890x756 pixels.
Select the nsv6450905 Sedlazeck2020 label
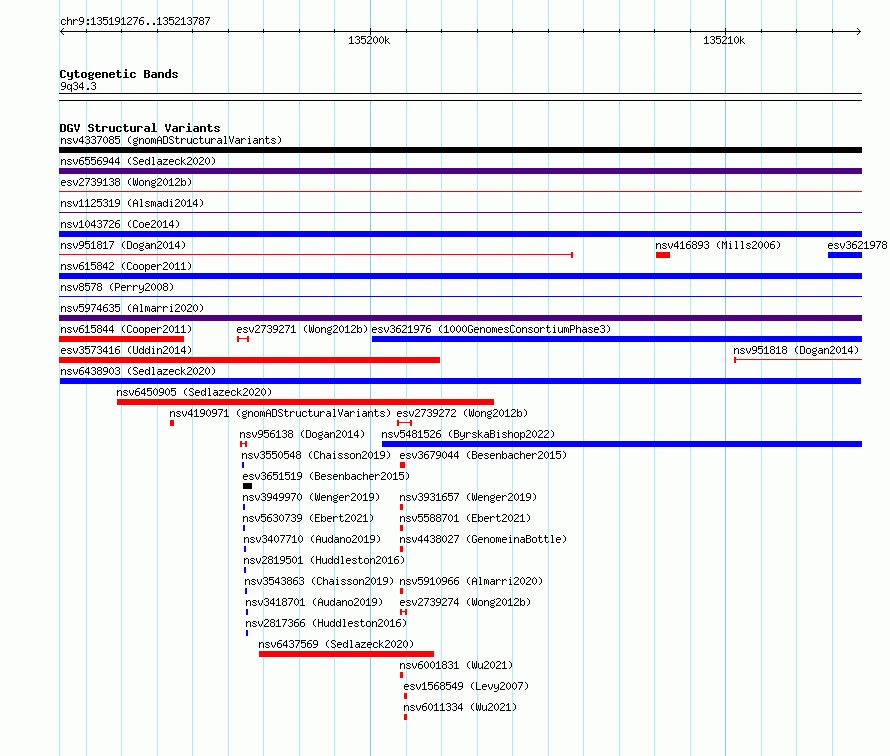point(194,392)
